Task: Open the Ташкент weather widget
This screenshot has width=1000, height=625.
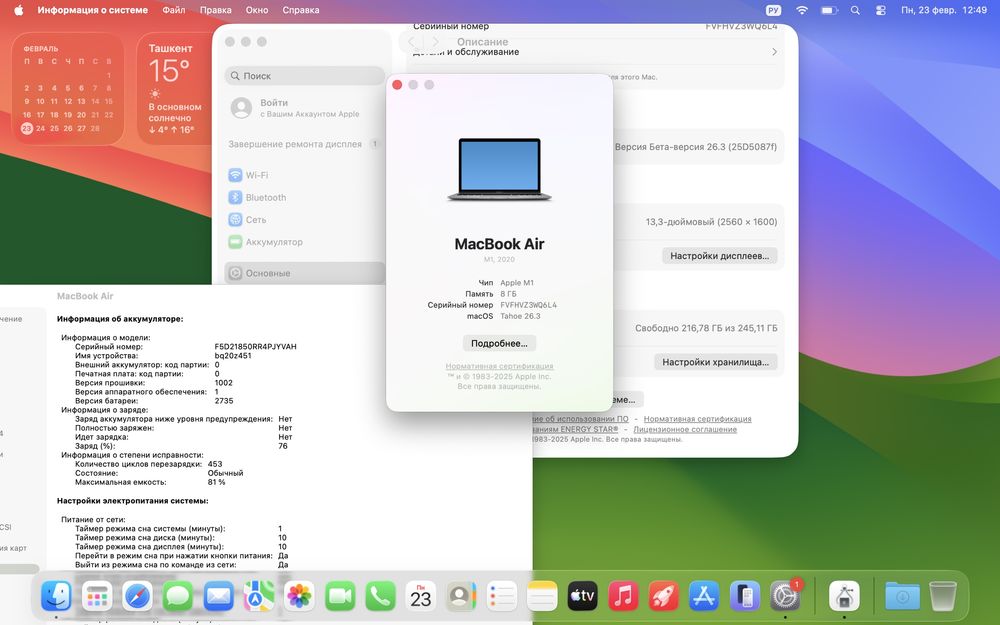Action: point(175,89)
